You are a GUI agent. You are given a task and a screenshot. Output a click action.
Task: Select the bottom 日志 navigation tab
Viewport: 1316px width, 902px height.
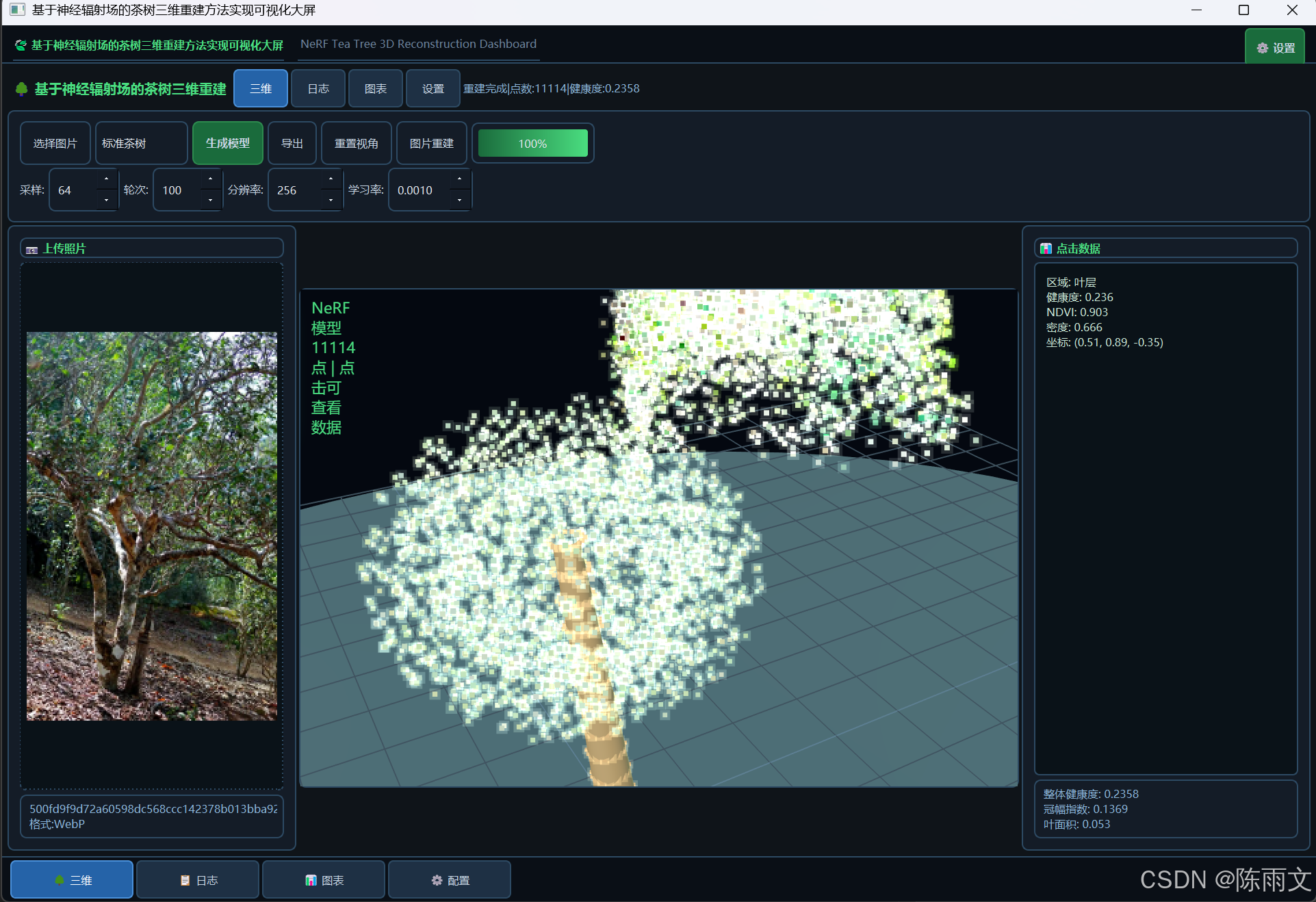(x=198, y=879)
